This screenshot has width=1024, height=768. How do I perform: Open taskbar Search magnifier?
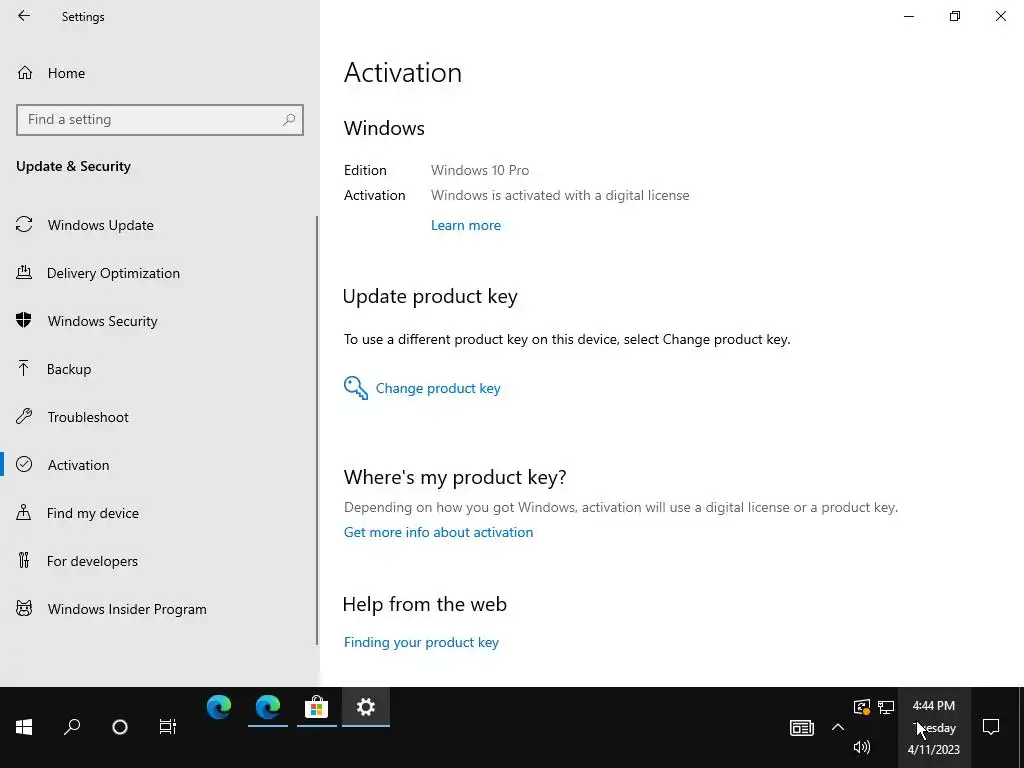[x=72, y=727]
